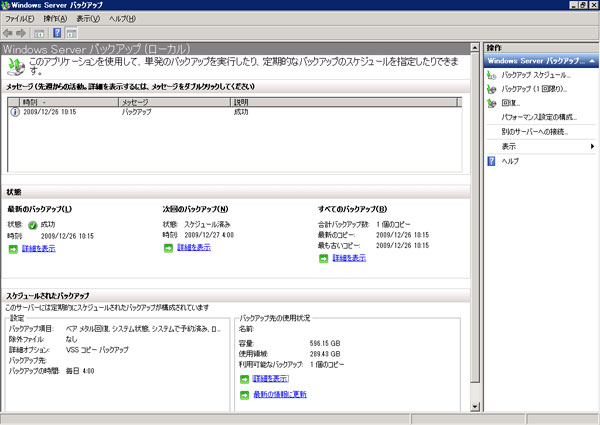
Task: Click the capacity value 596.15 GB
Action: tap(325, 343)
